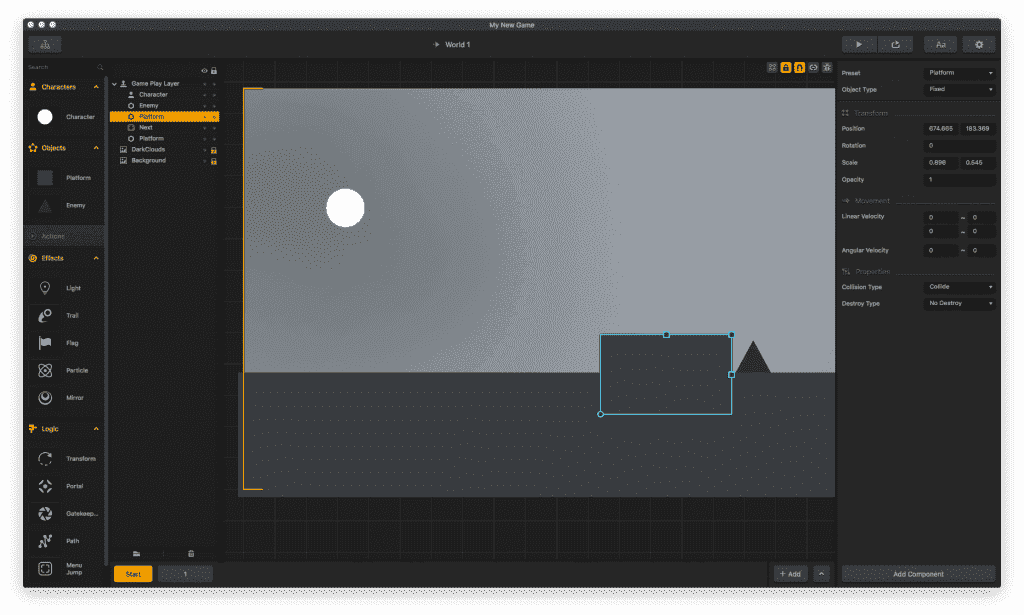Choose the Mirror effect

click(x=45, y=398)
